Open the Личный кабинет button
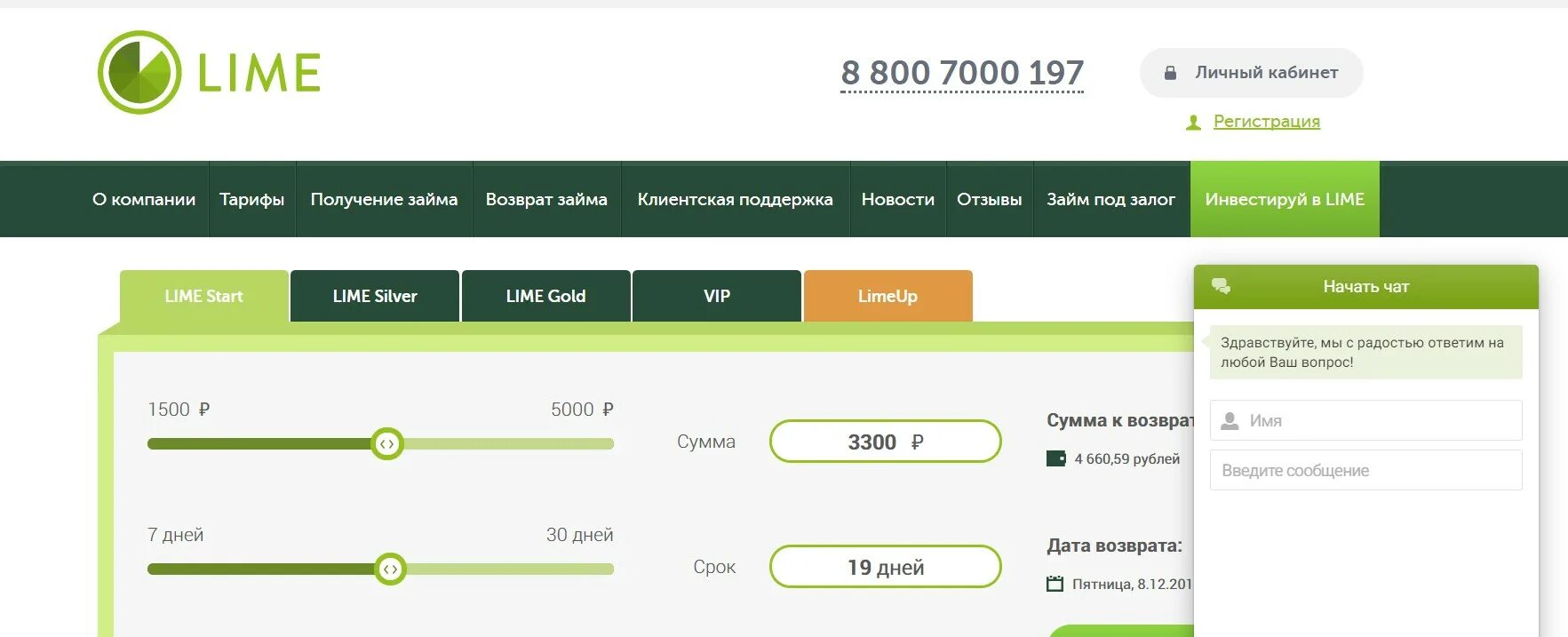1568x637 pixels. click(1251, 73)
